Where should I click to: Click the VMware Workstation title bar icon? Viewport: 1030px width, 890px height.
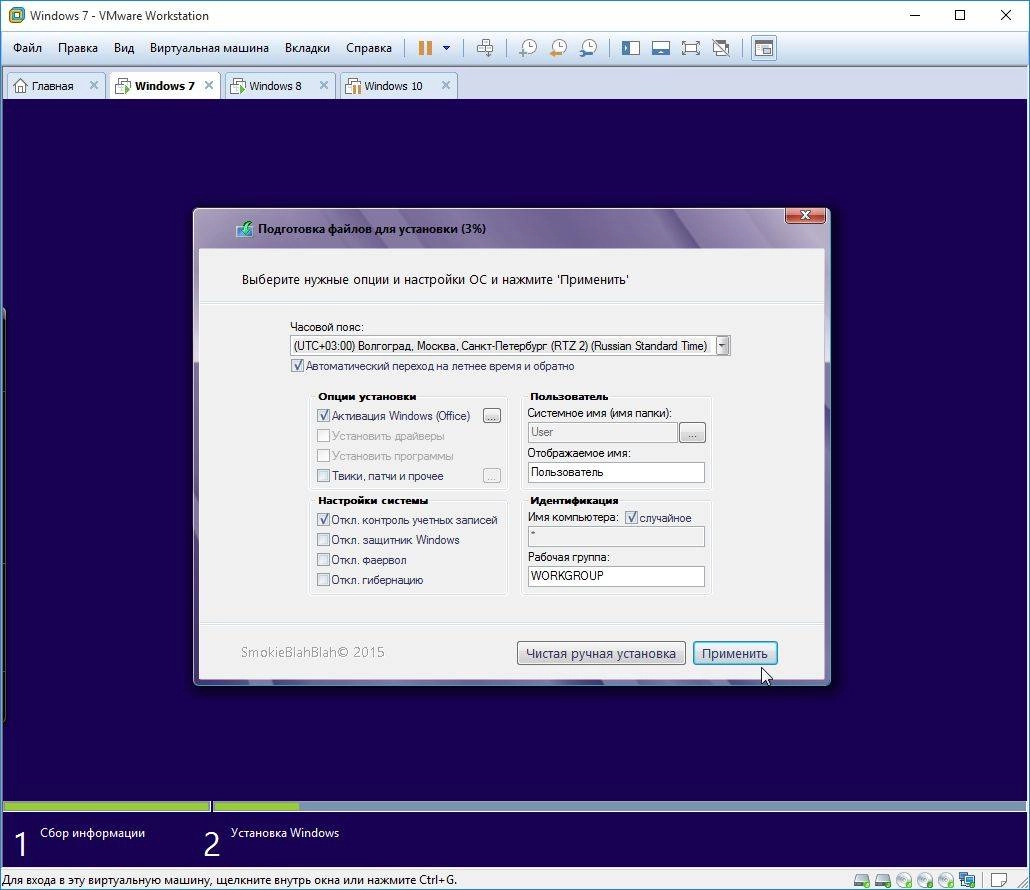coord(16,15)
